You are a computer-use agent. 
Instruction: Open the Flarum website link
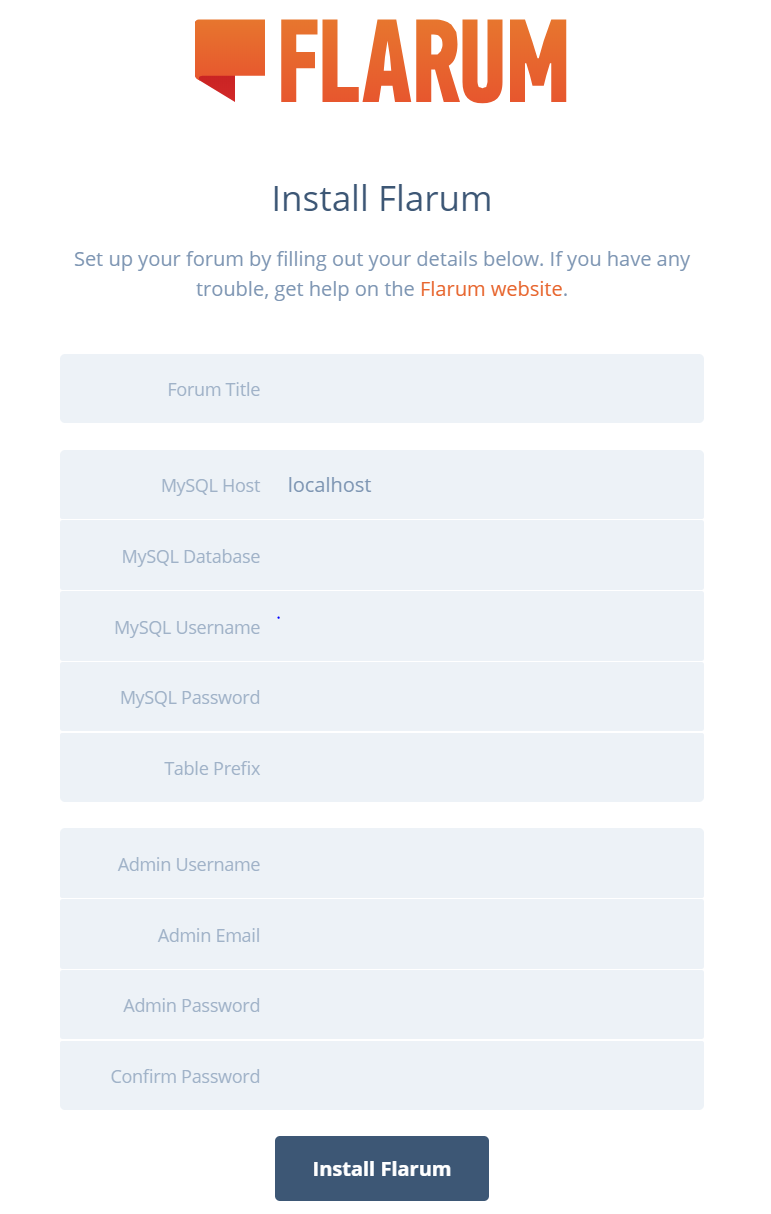[x=491, y=290]
